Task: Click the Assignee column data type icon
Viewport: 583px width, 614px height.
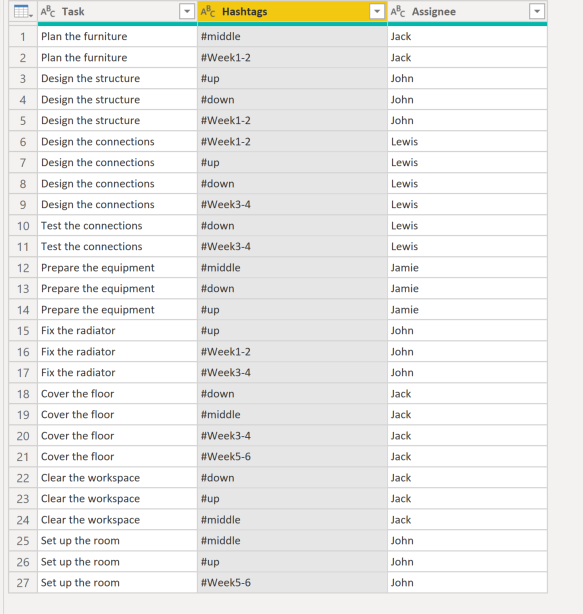Action: point(398,12)
